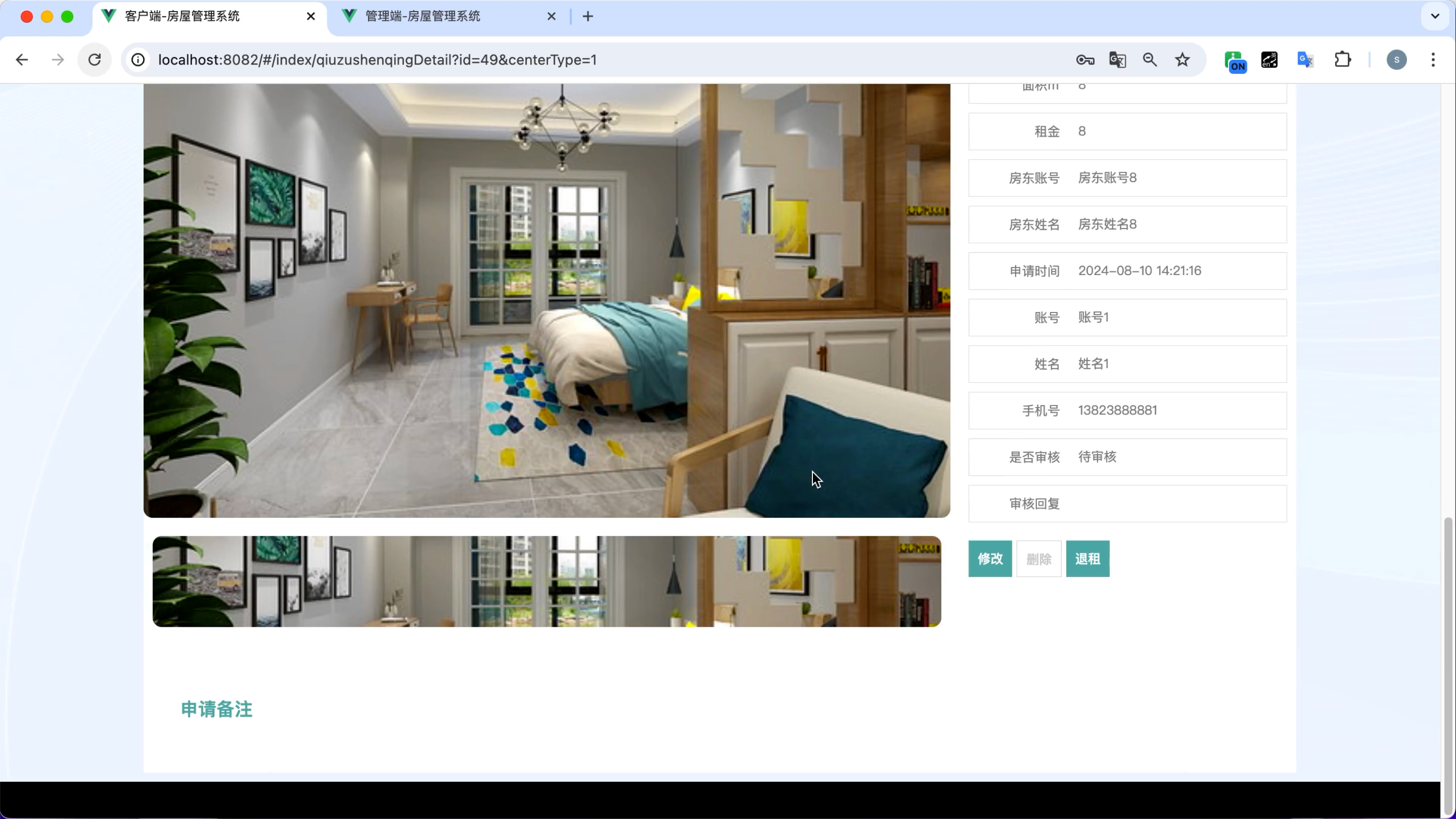1456x819 pixels.
Task: Open the profile avatar menu
Action: pos(1396,60)
